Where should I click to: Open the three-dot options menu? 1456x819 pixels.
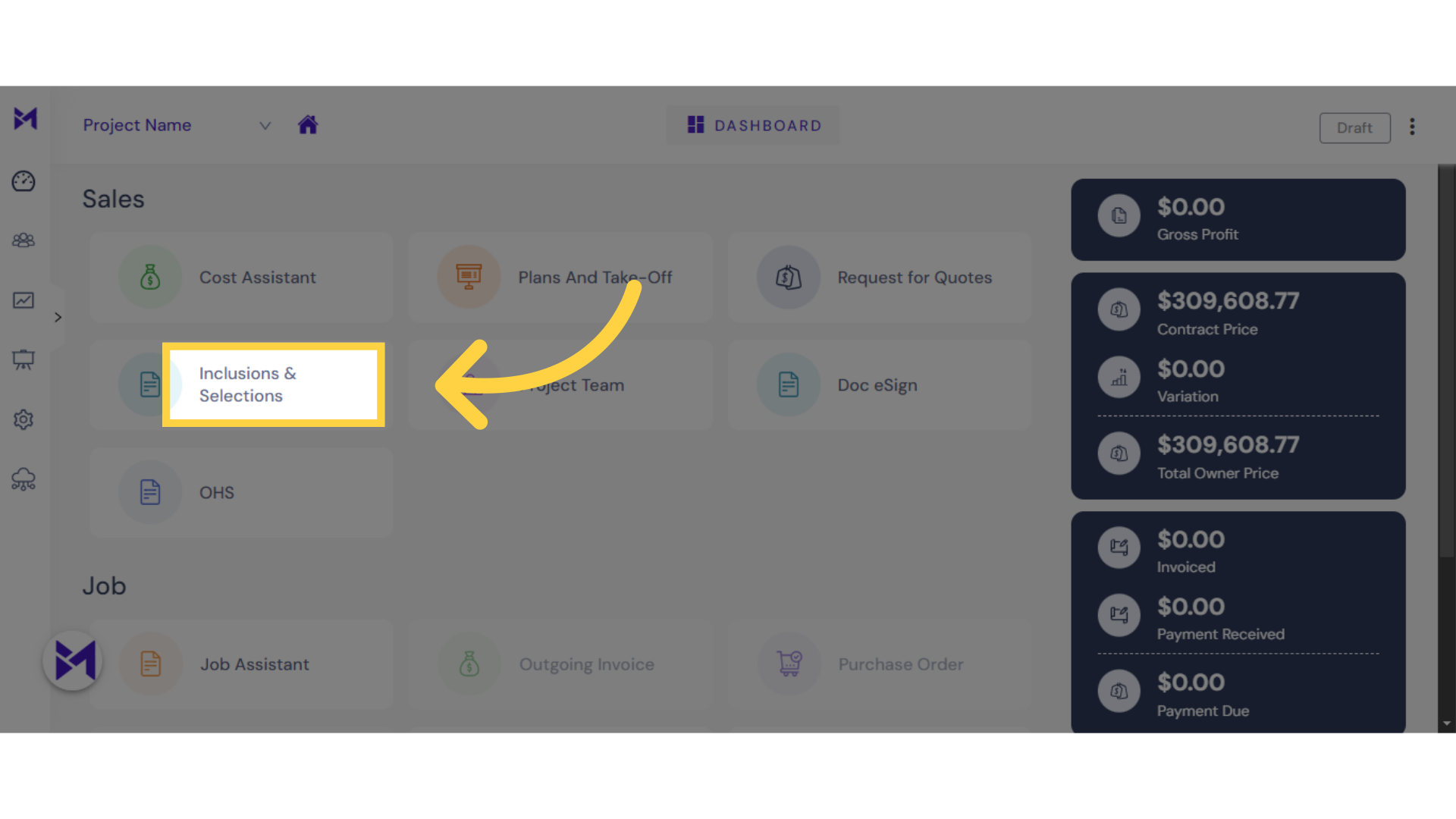click(1413, 127)
